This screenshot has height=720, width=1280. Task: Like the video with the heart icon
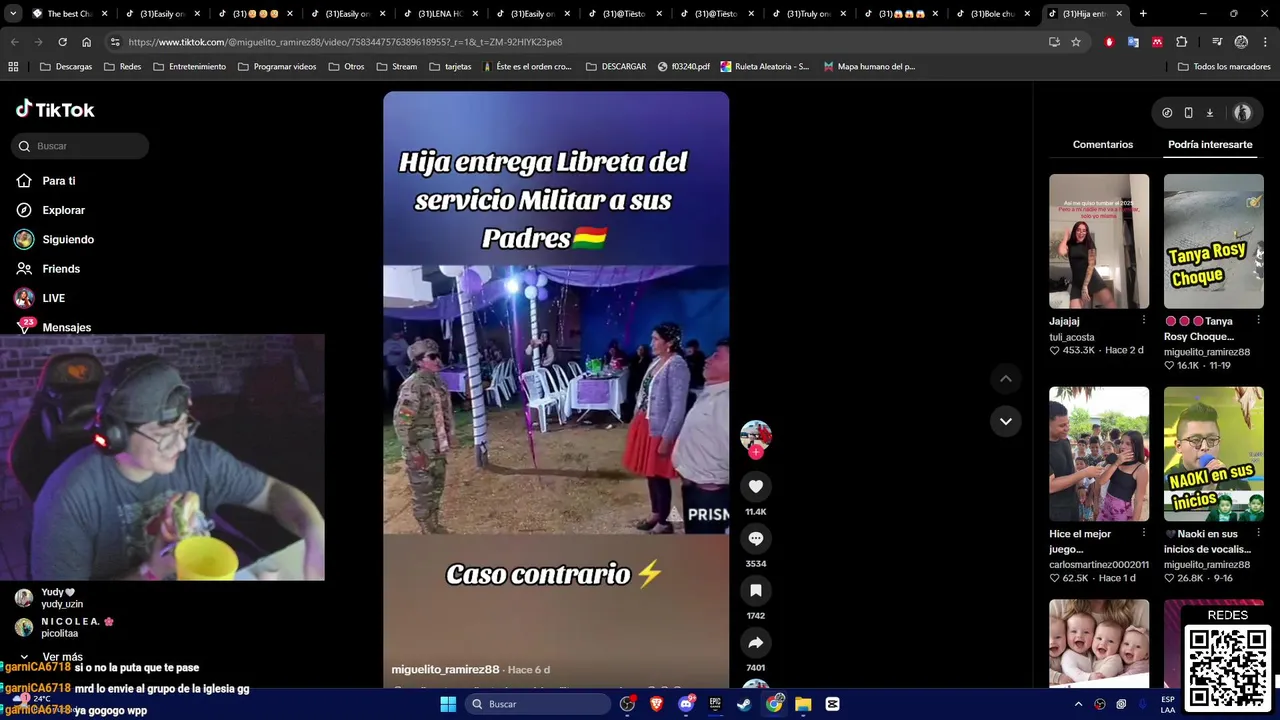(x=756, y=486)
